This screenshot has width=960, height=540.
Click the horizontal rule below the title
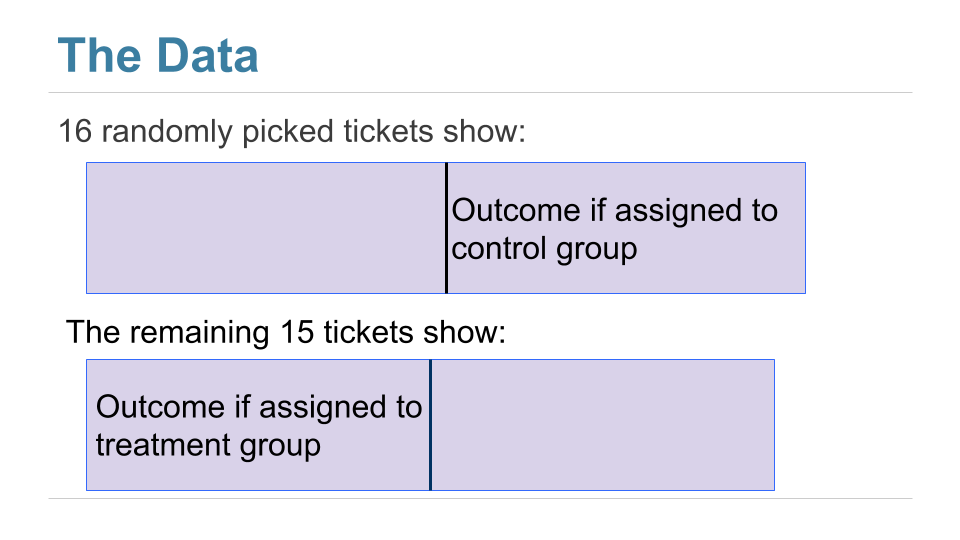point(480,93)
